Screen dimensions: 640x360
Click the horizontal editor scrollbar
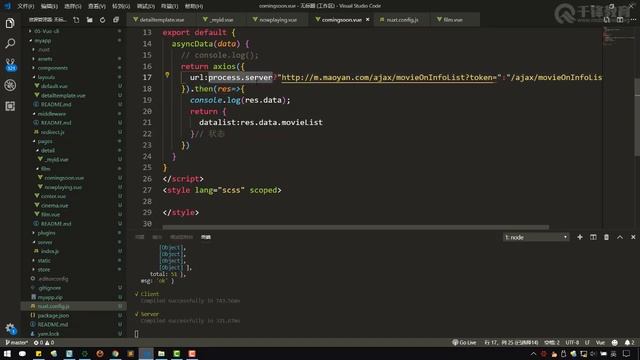coord(356,227)
